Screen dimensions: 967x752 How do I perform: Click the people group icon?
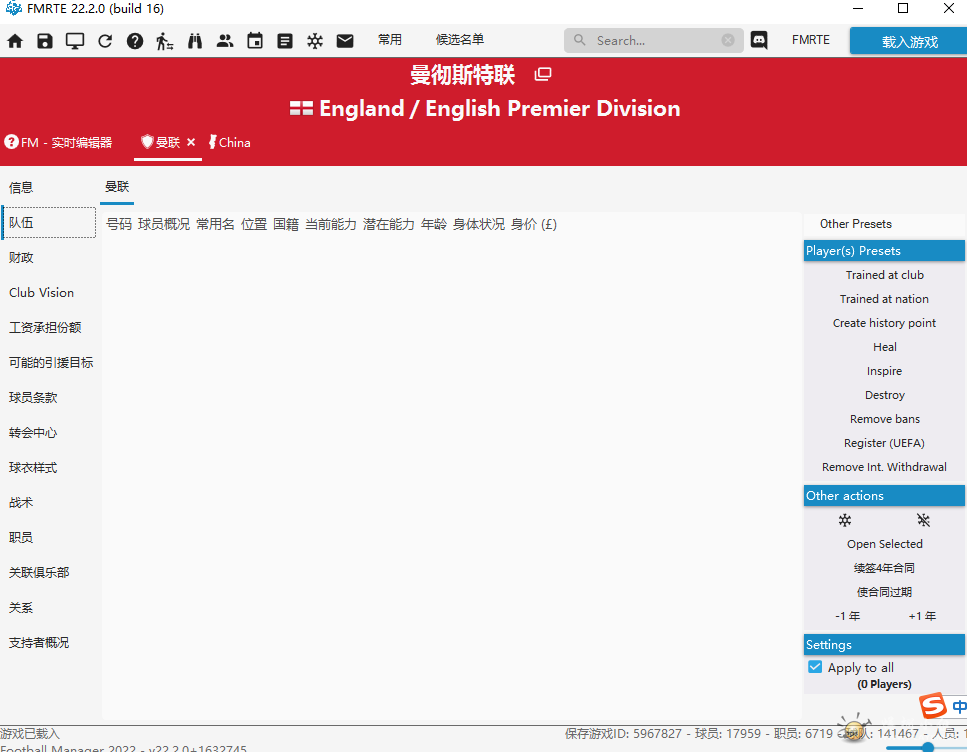225,41
